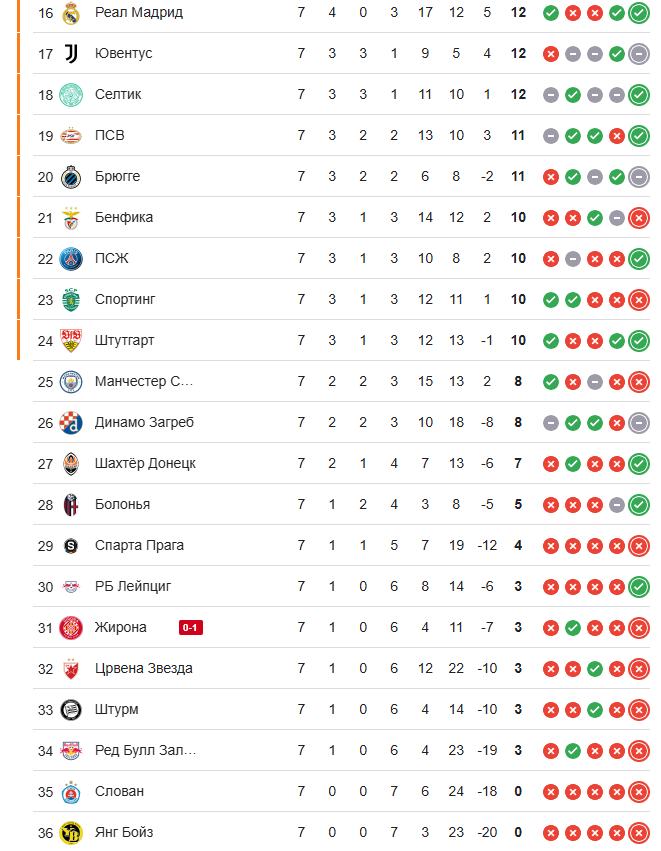Click the Sturm Graz row

[341, 709]
